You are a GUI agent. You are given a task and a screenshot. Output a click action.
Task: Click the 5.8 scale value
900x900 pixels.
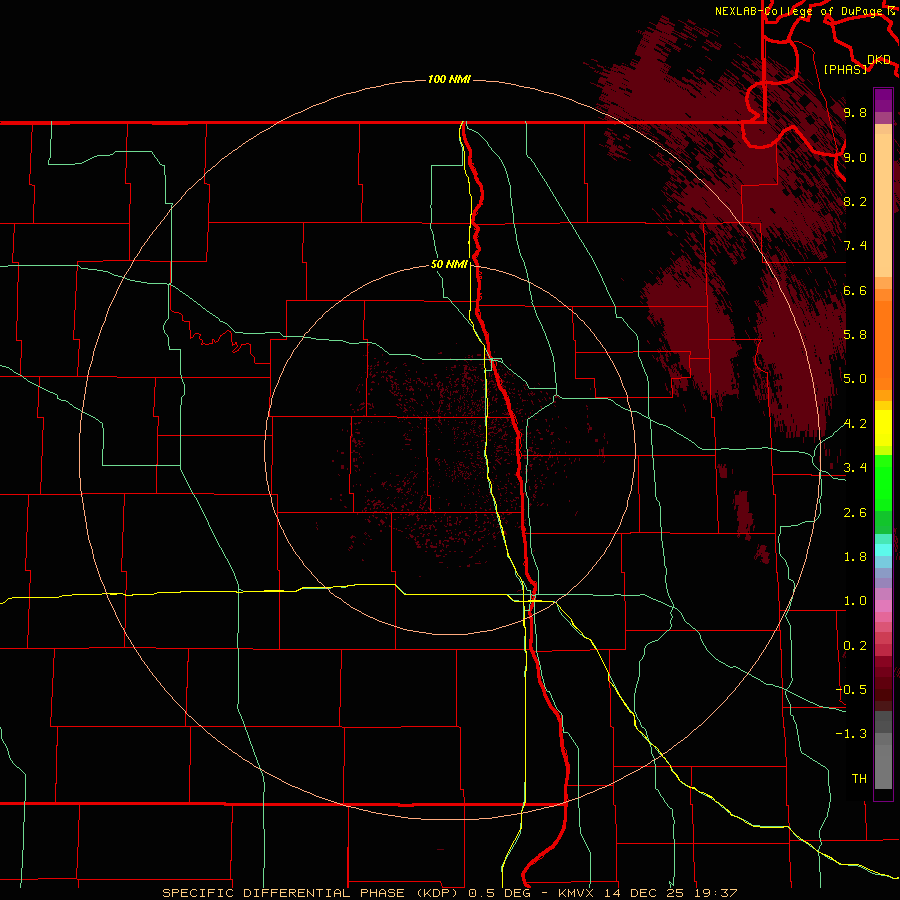855,334
